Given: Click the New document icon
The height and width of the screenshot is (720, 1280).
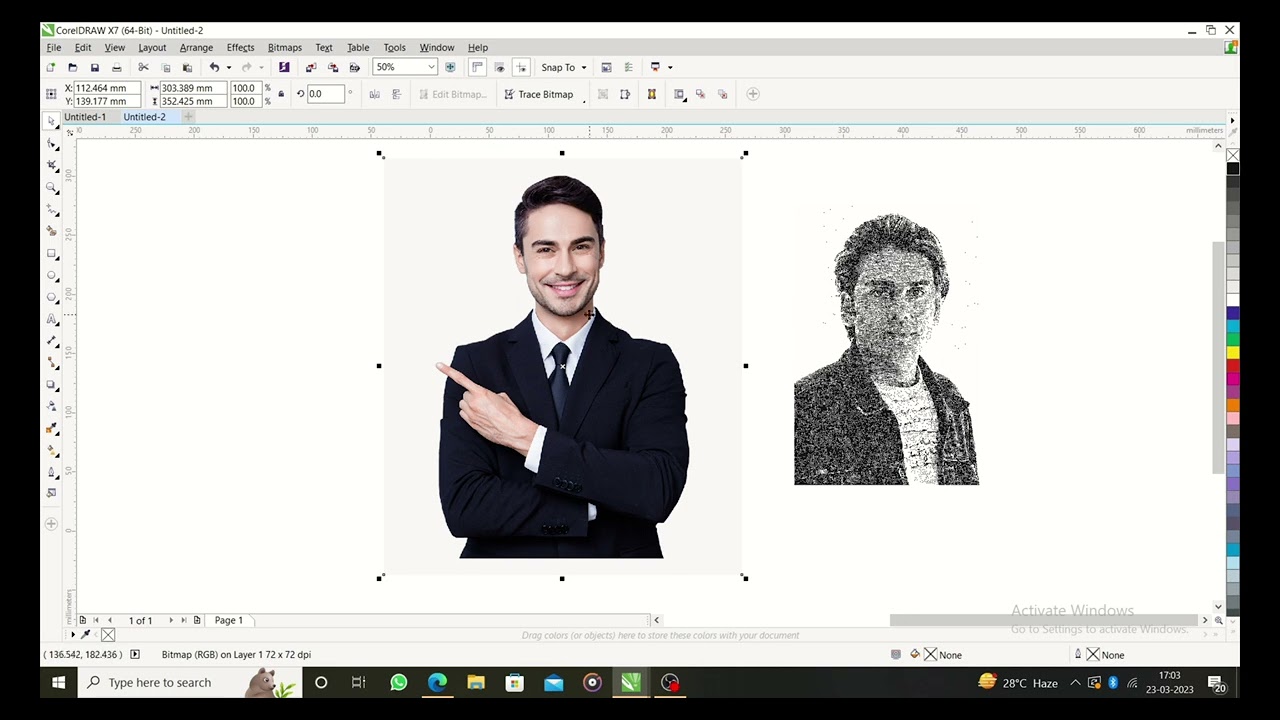Looking at the screenshot, I should (51, 67).
